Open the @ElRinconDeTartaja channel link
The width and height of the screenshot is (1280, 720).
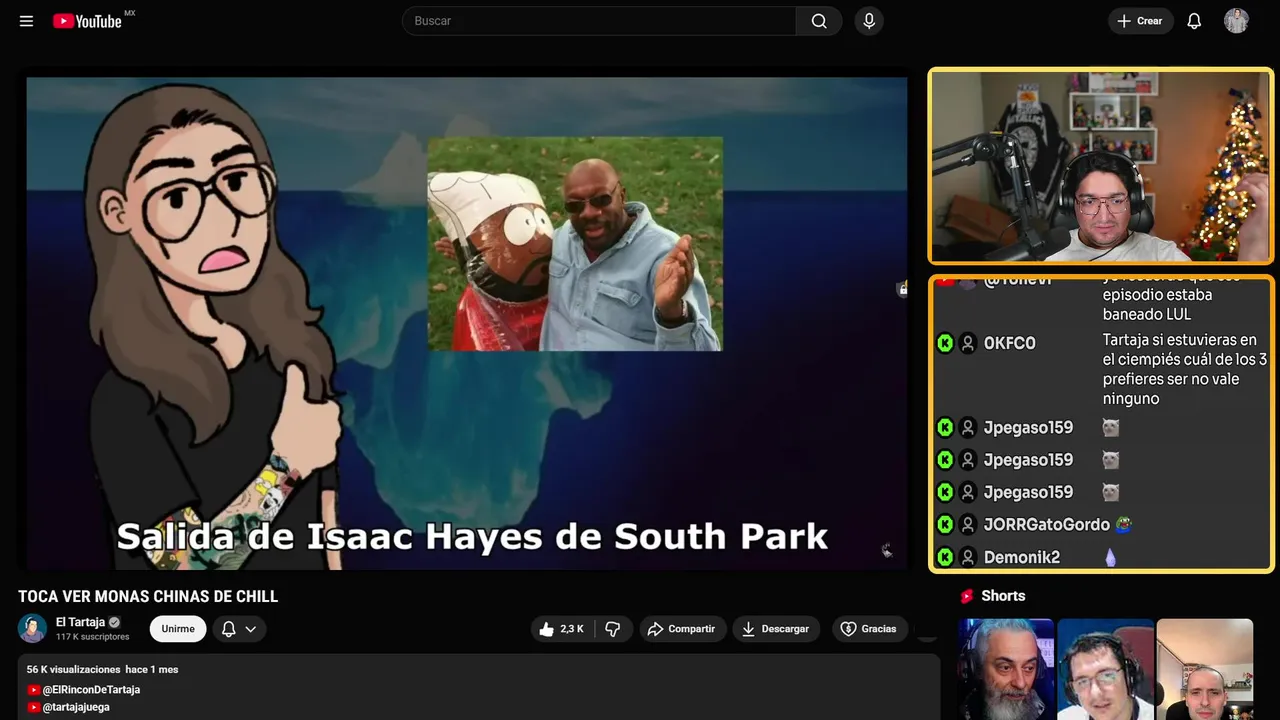pyautogui.click(x=91, y=690)
